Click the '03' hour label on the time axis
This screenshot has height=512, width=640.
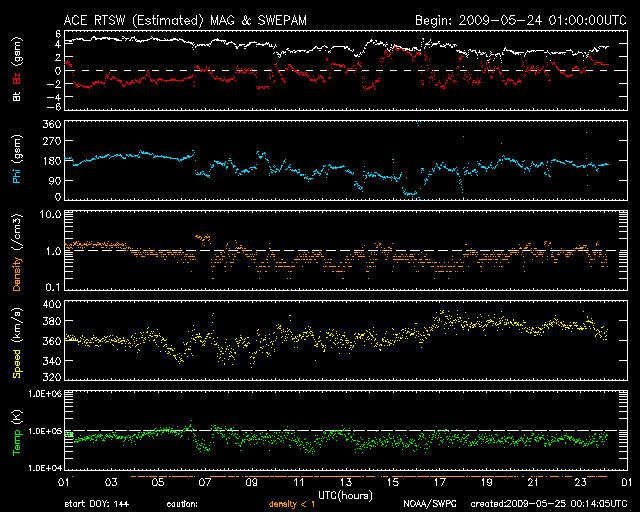coord(111,482)
